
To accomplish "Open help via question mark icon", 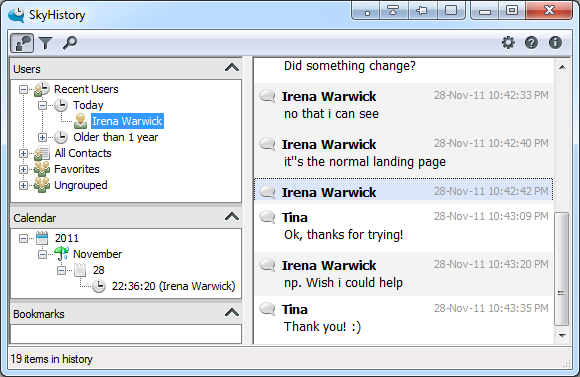I will pos(531,43).
